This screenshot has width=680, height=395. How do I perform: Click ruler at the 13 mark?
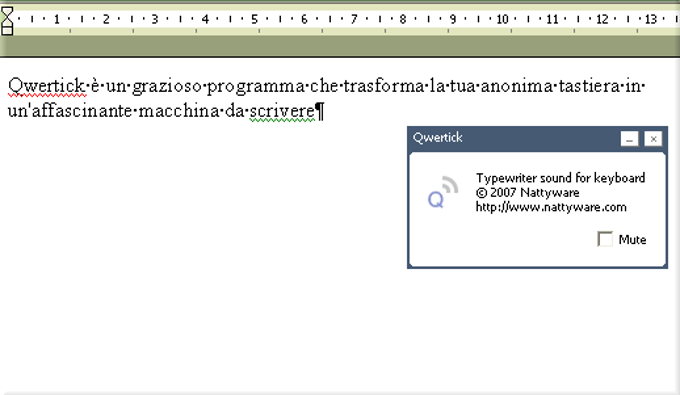651,19
